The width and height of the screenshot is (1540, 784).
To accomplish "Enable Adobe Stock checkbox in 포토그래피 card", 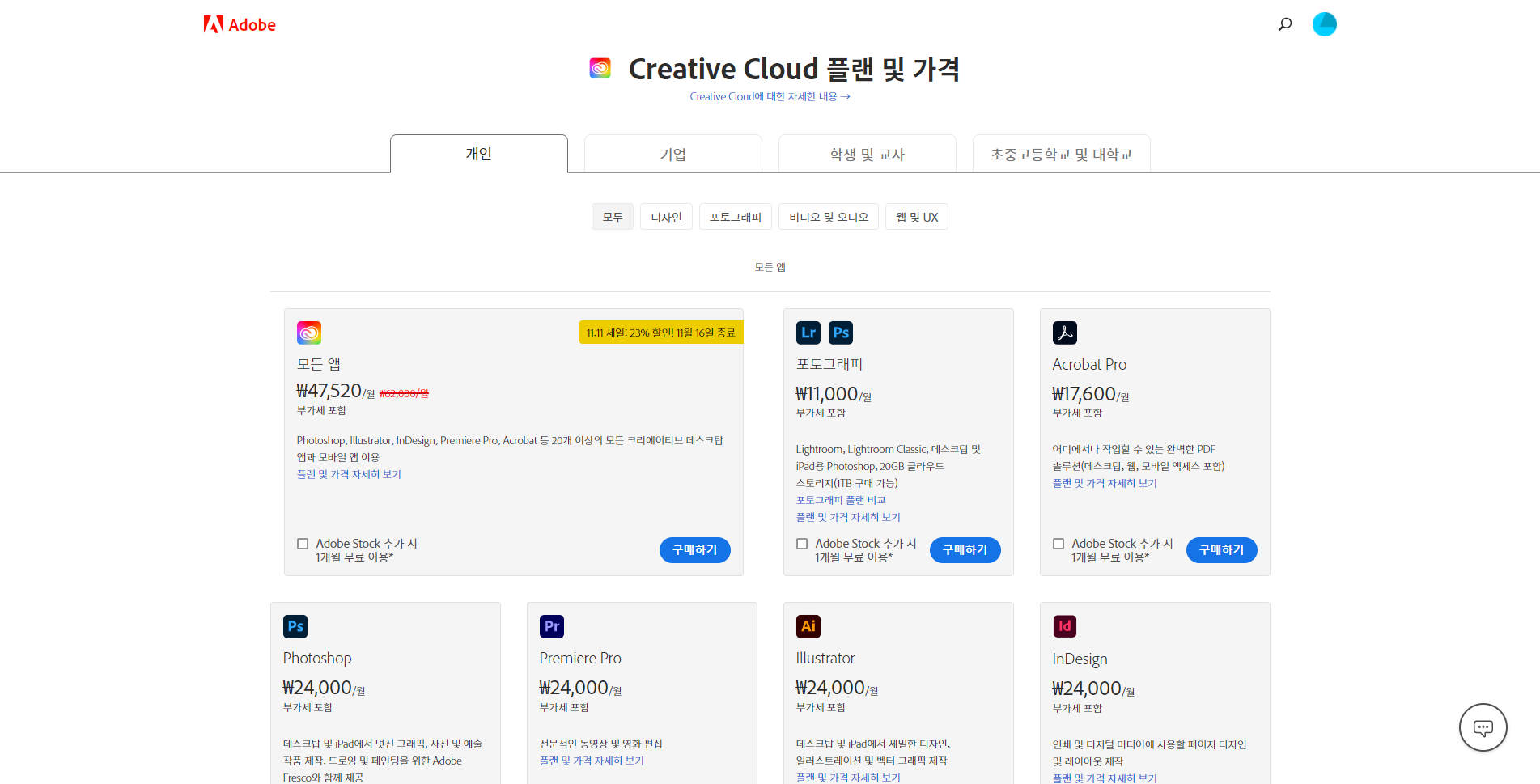I will pos(802,544).
